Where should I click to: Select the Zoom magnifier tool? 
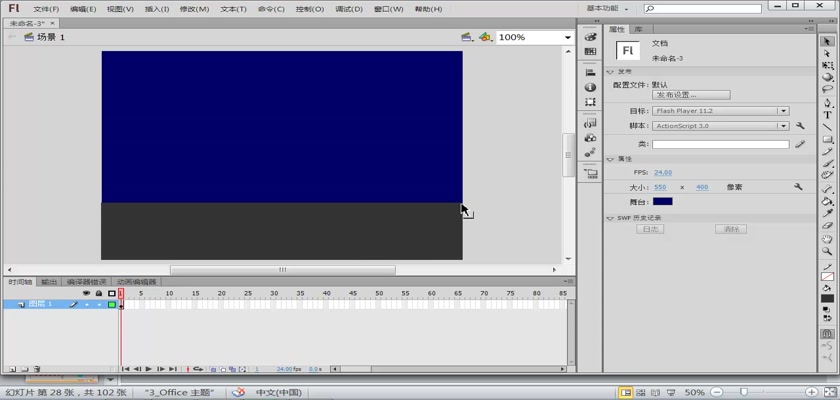[x=827, y=251]
